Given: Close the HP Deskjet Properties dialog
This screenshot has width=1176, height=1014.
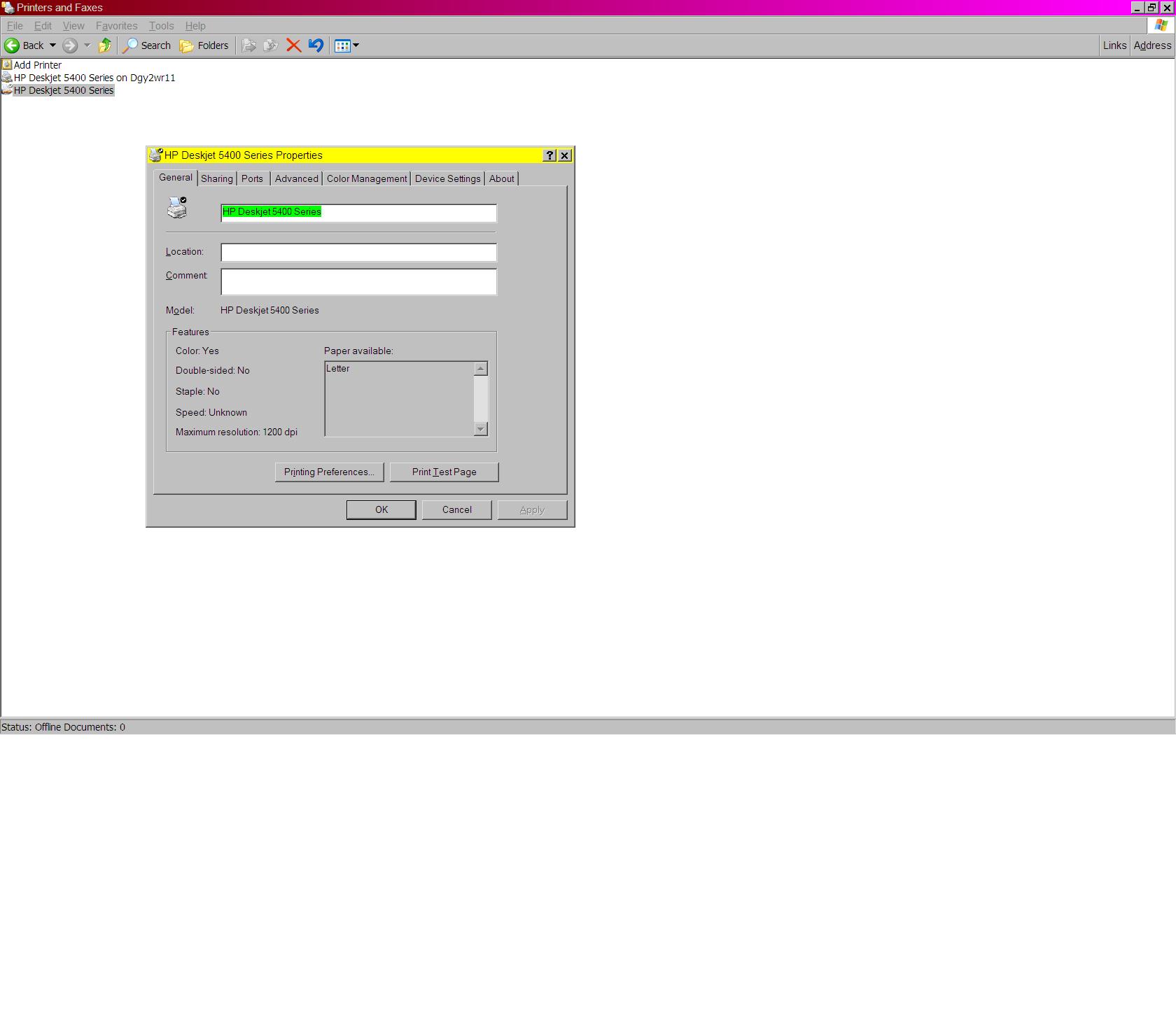Looking at the screenshot, I should [x=565, y=155].
